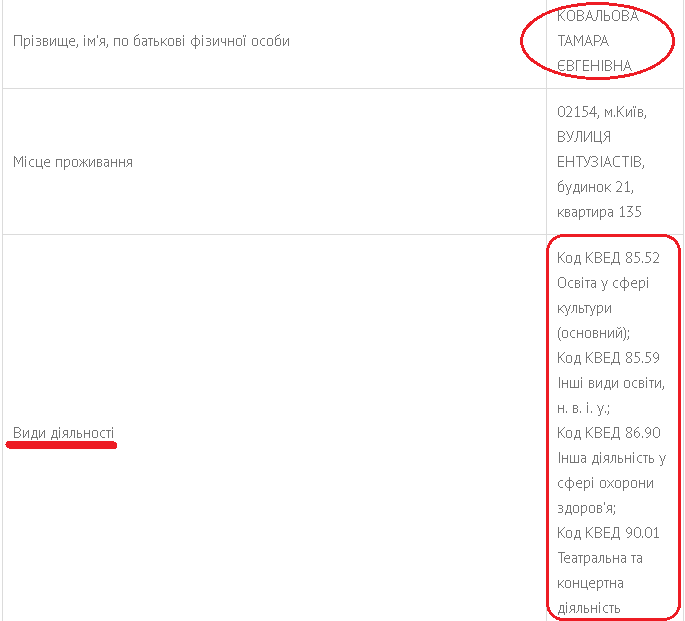
Task: Click the underlined 'Види діяльності' label
Action: click(63, 433)
